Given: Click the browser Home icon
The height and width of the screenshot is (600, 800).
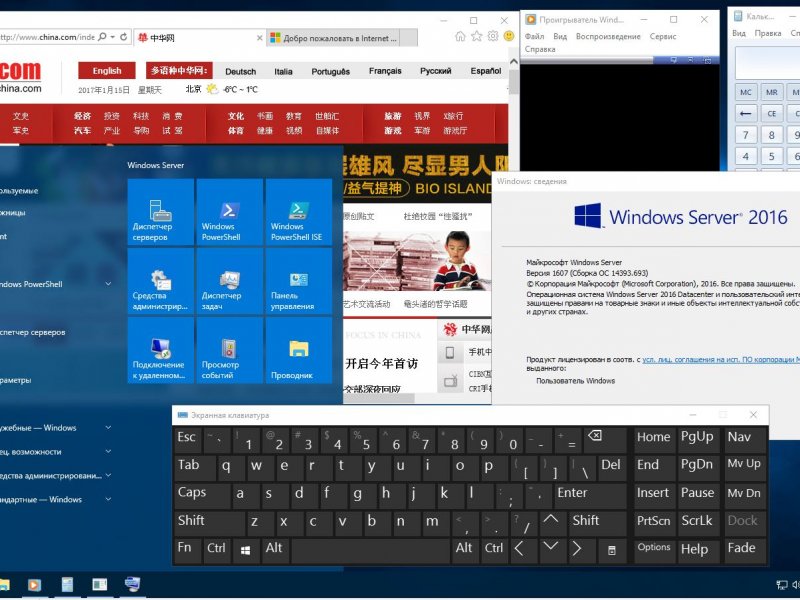Looking at the screenshot, I should click(x=460, y=36).
